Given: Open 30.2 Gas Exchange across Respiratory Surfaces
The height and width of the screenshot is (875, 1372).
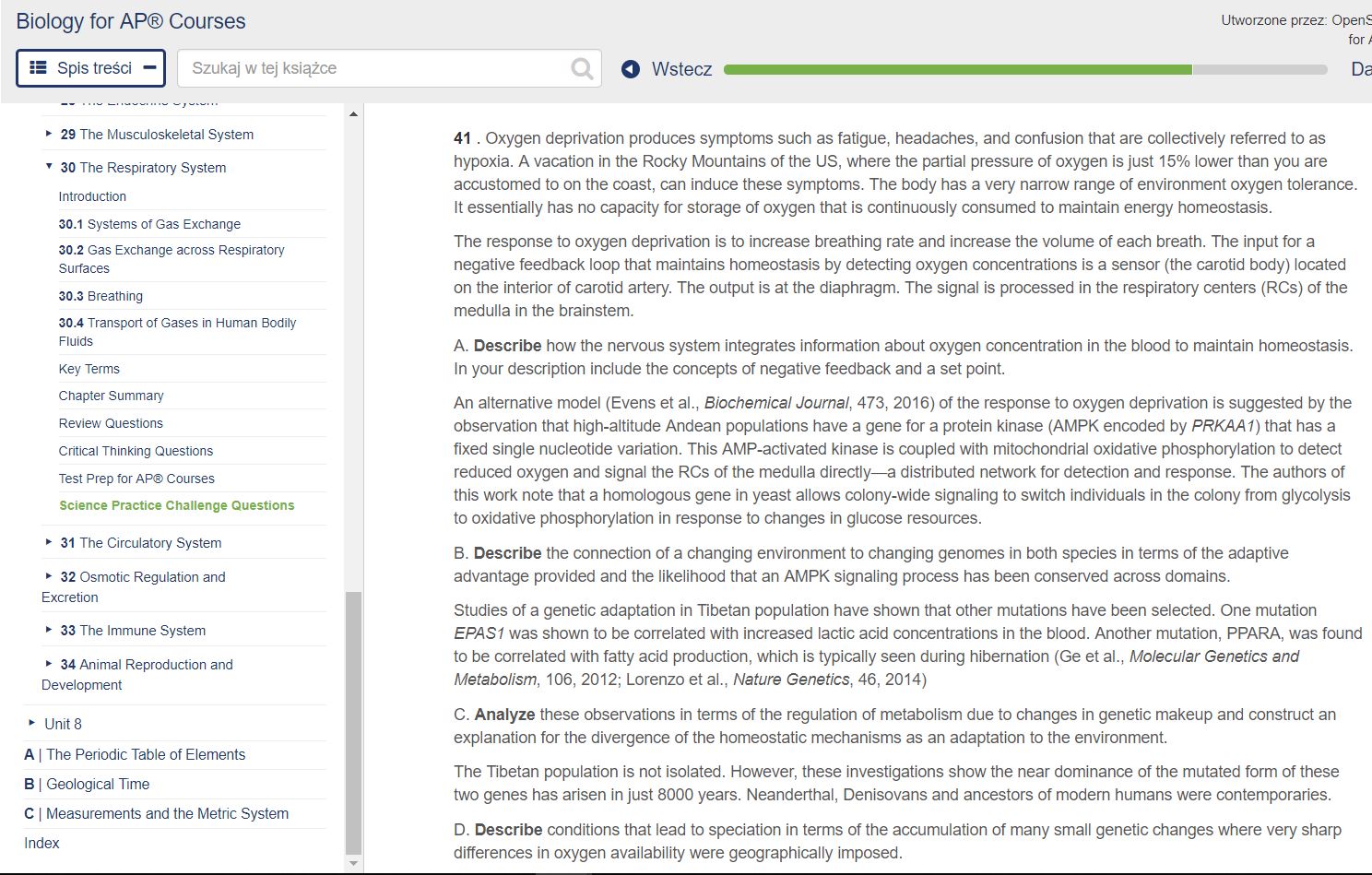Looking at the screenshot, I should coord(171,259).
